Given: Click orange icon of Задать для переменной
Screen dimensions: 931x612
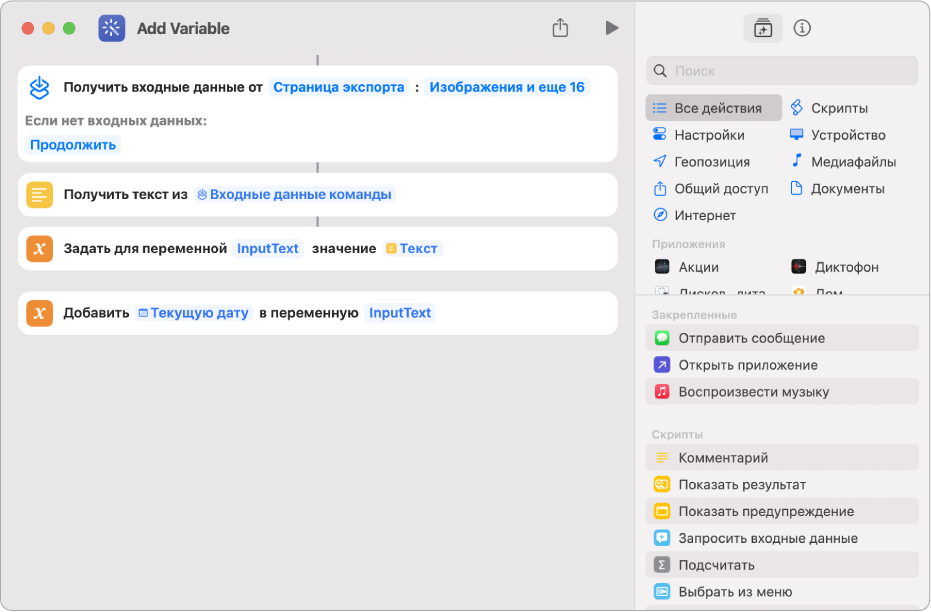Looking at the screenshot, I should pyautogui.click(x=40, y=249).
